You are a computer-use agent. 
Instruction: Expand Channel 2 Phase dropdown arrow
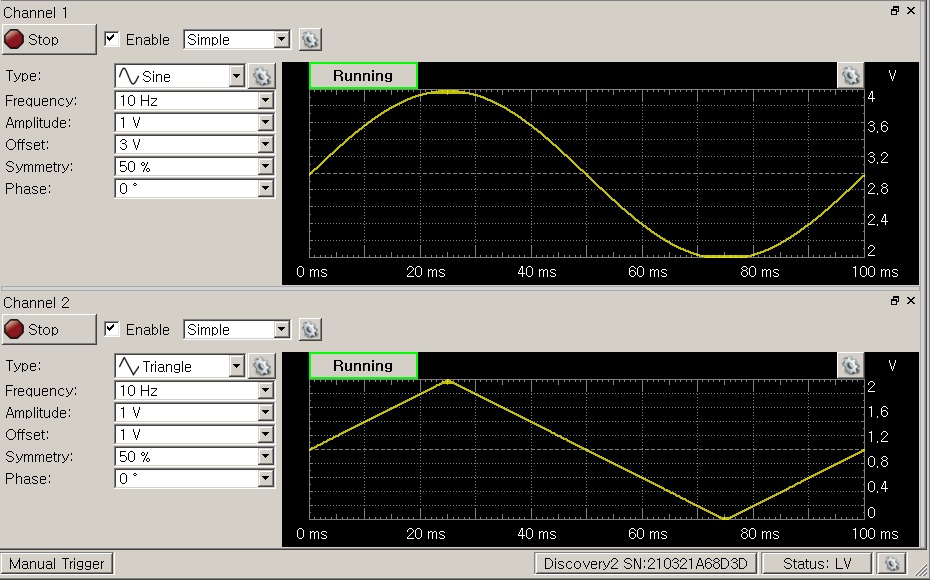tap(265, 479)
